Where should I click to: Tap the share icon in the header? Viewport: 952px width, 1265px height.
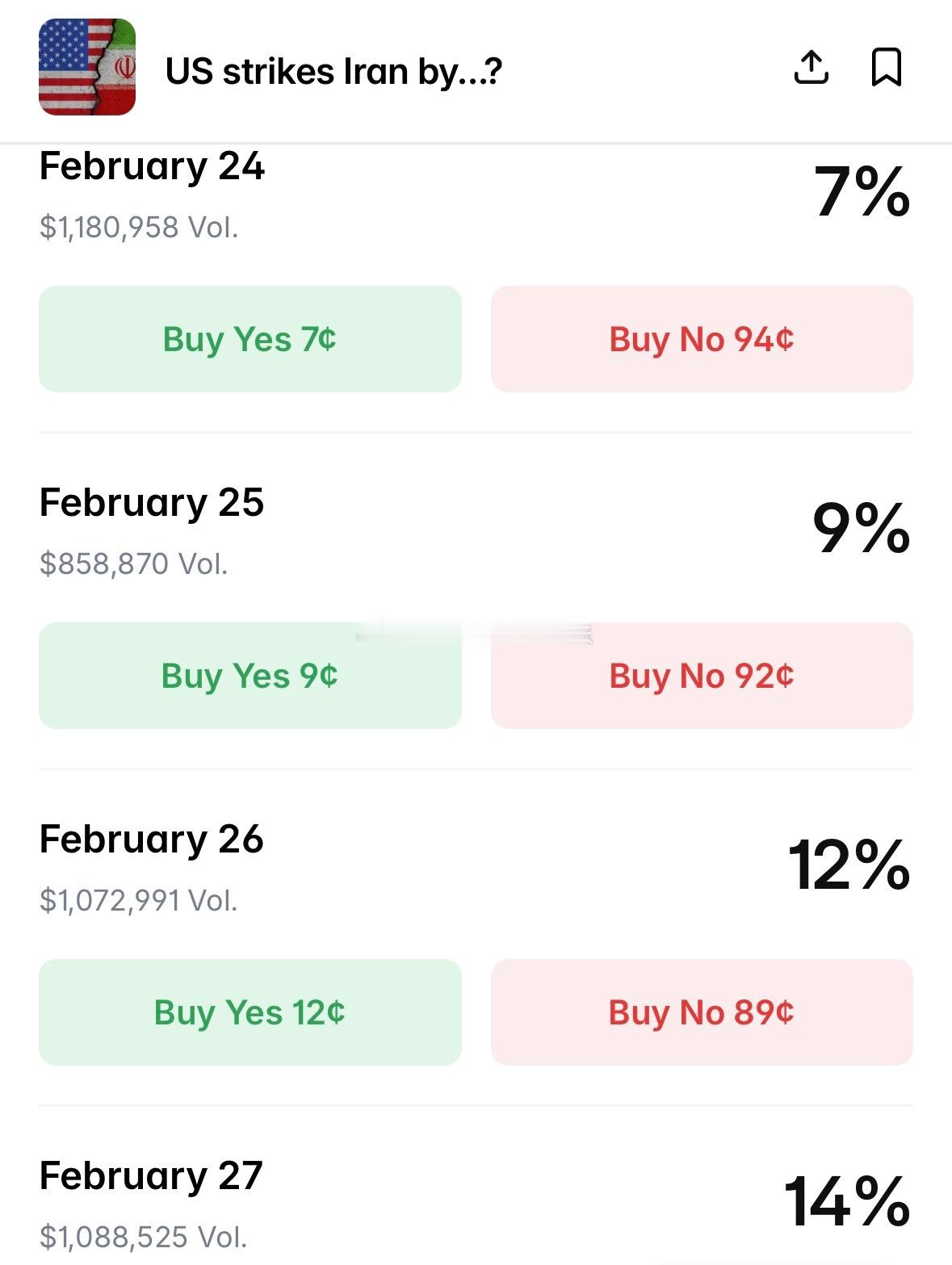811,67
